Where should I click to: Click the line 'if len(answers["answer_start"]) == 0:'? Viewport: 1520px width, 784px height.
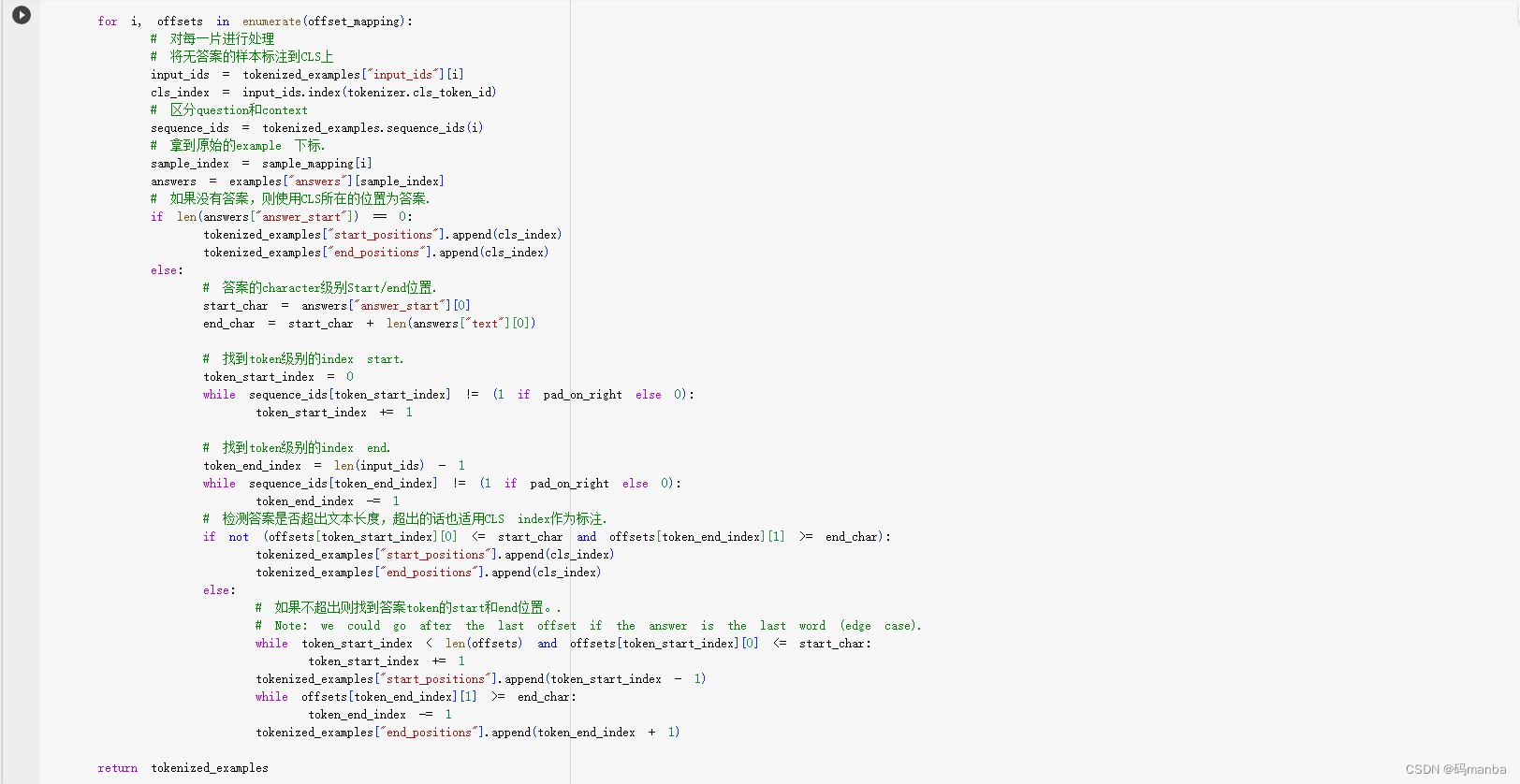[x=282, y=217]
